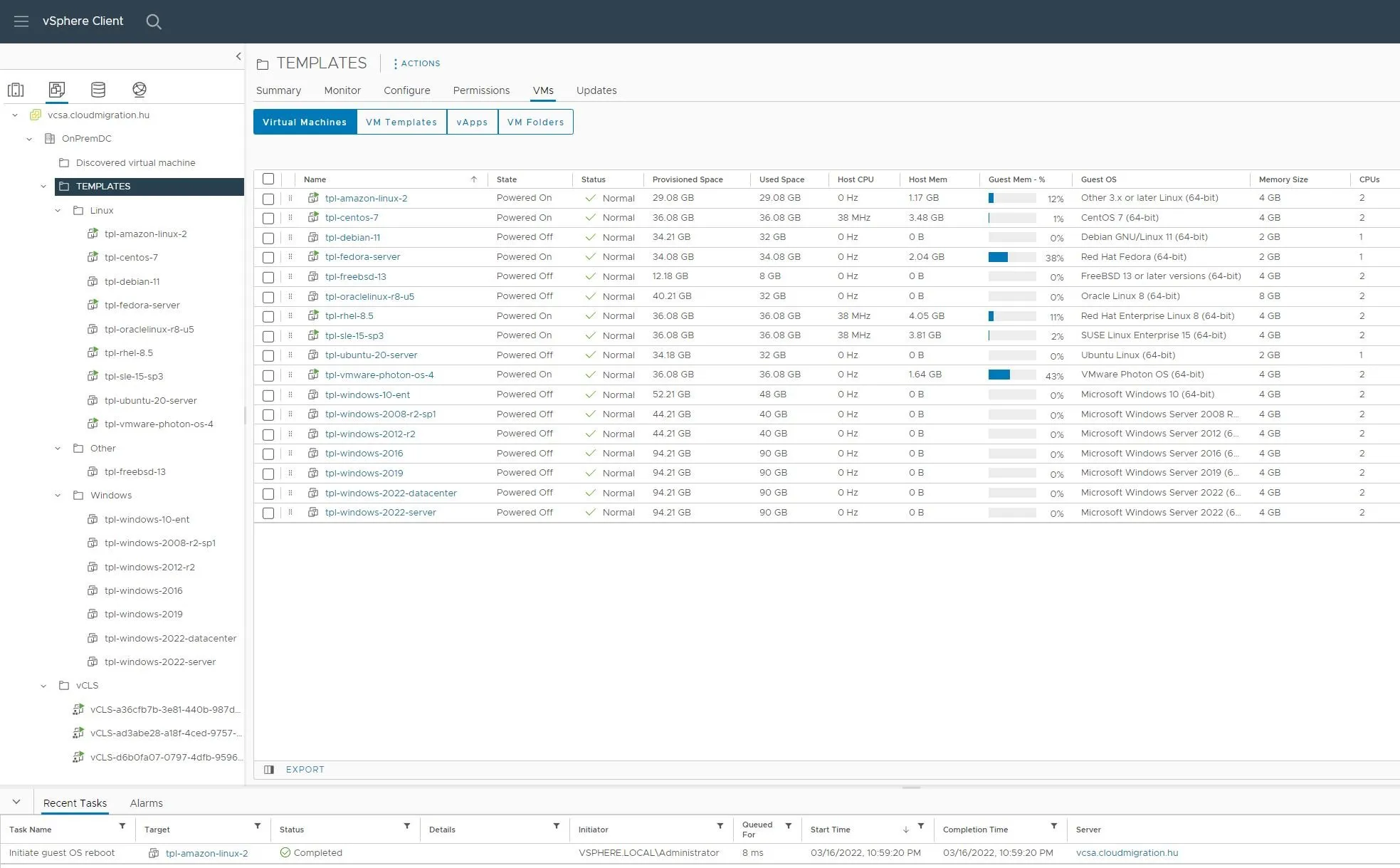The image size is (1400, 868).
Task: Open the ACTIONS dropdown menu
Action: (x=417, y=63)
